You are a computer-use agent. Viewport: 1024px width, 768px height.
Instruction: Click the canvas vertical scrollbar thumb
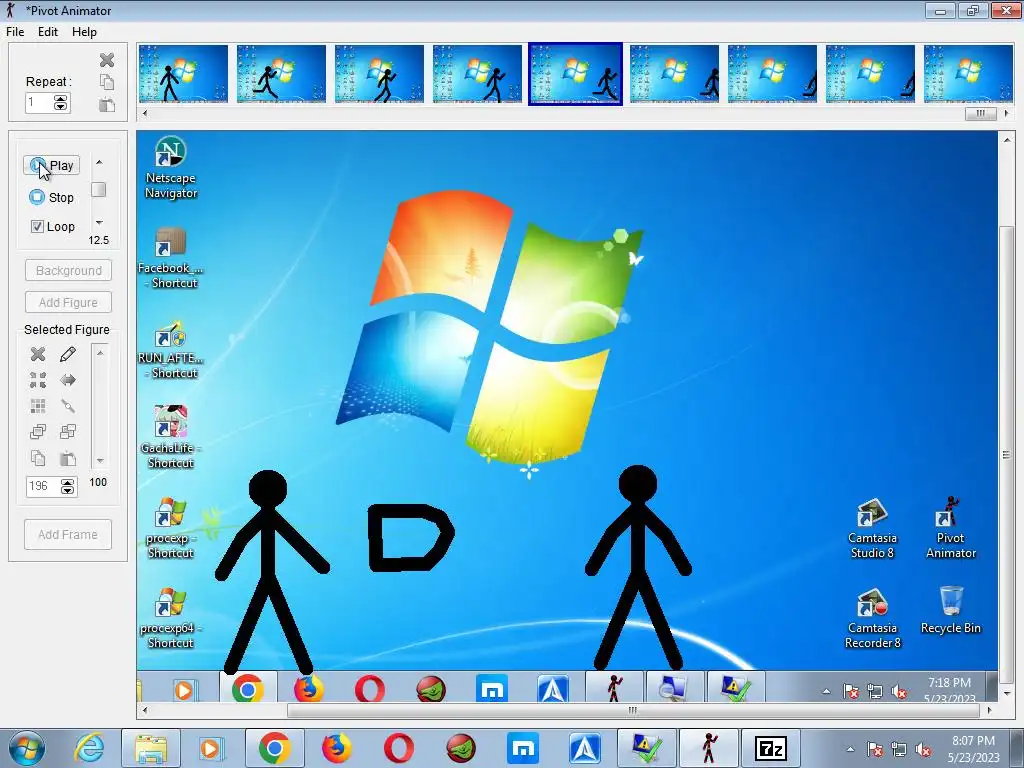point(1006,455)
